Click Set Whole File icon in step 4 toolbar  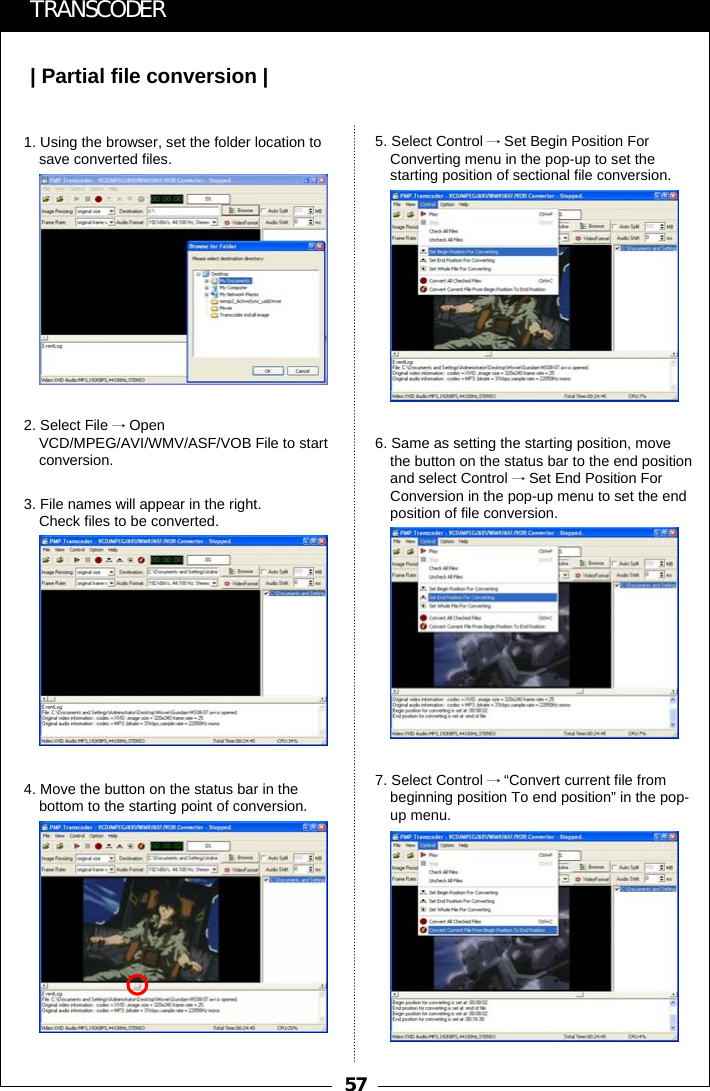click(130, 846)
